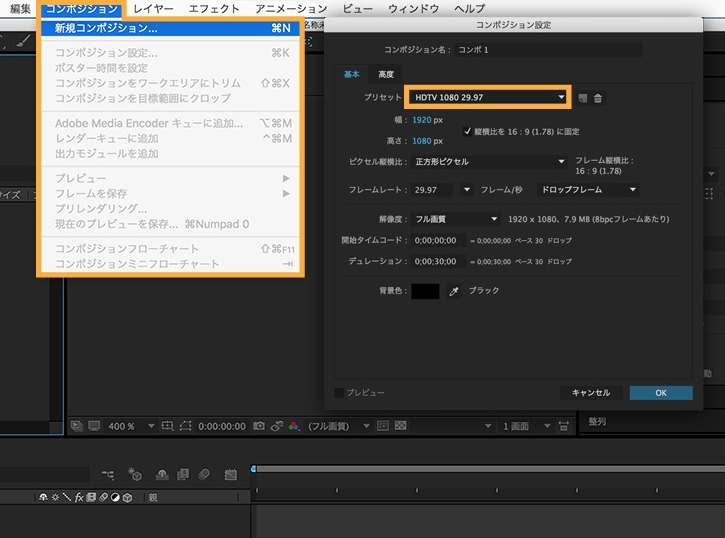
Task: Click the キャンセル button
Action: click(591, 393)
